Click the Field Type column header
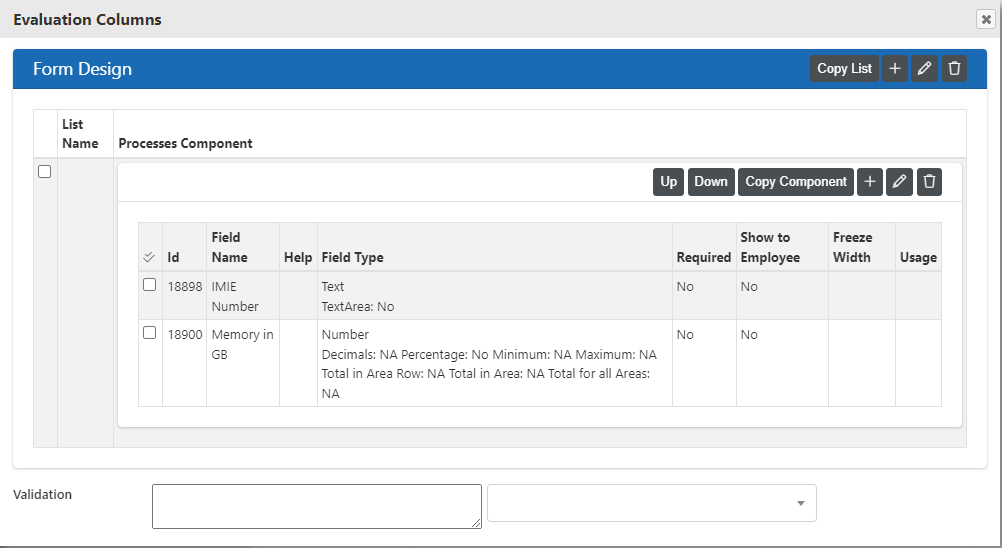Screen dimensions: 1002x548 point(352,257)
